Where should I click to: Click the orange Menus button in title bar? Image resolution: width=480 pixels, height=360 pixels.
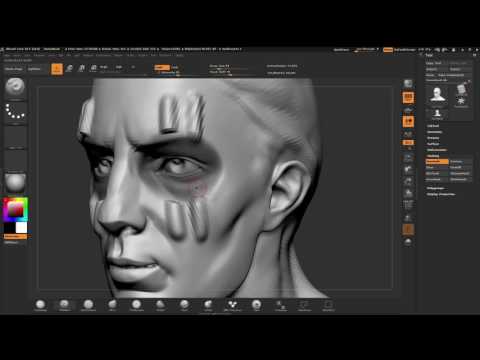click(388, 50)
